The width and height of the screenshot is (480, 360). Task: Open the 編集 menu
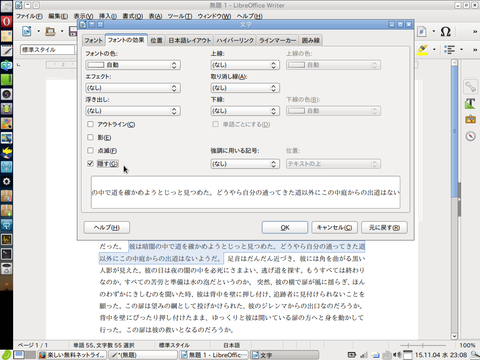click(58, 16)
